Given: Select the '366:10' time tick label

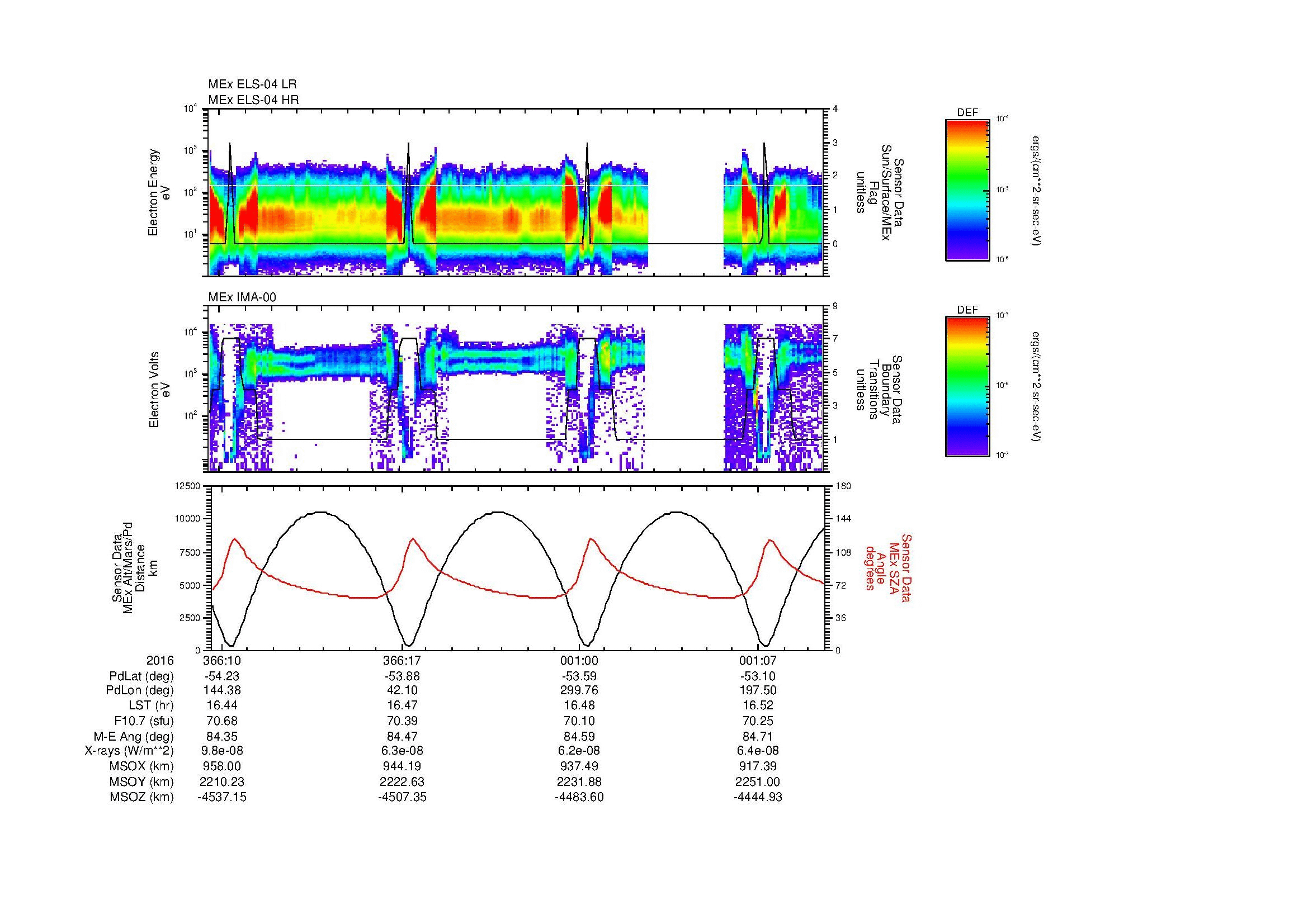Looking at the screenshot, I should click(222, 661).
